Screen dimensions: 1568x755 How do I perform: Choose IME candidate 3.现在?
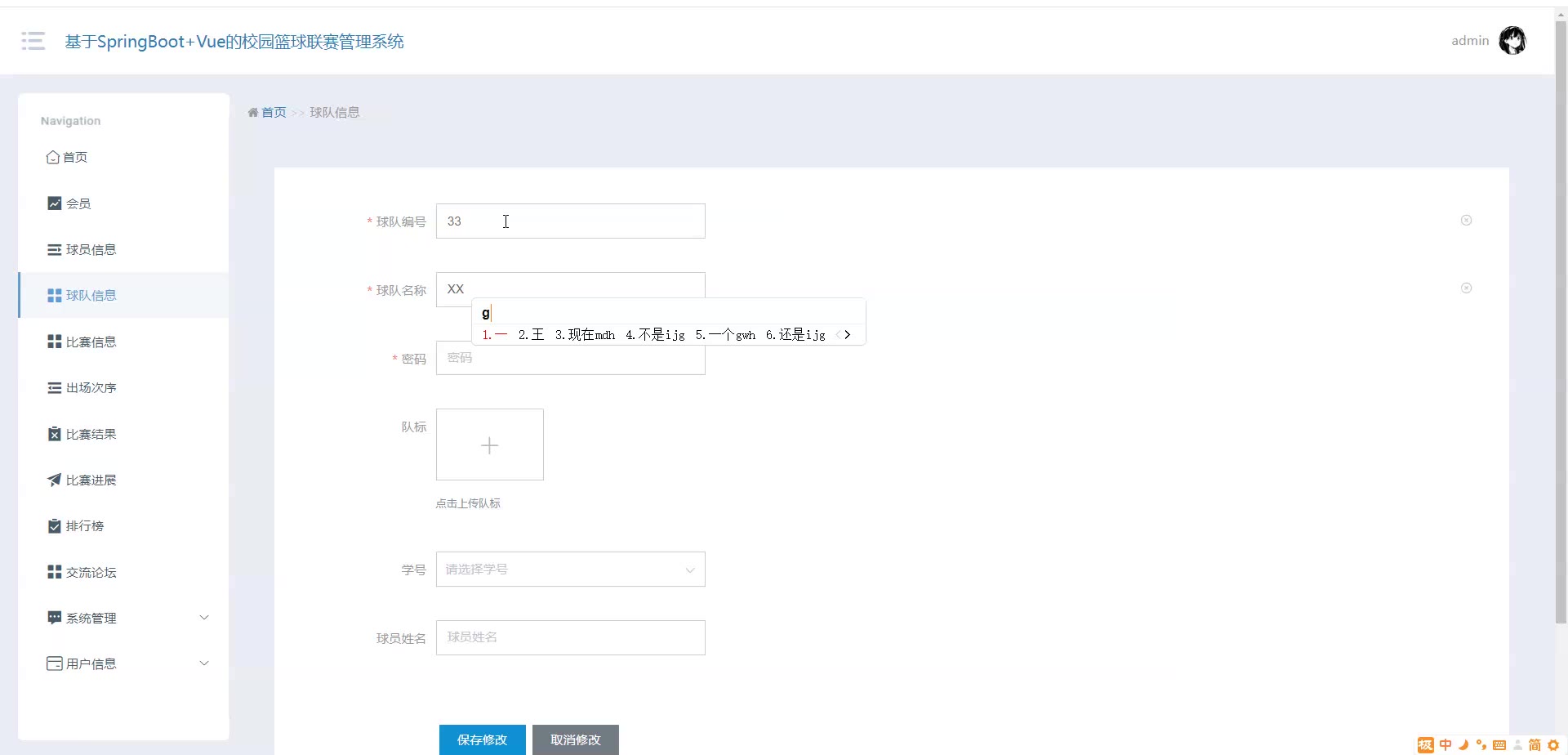click(x=585, y=334)
